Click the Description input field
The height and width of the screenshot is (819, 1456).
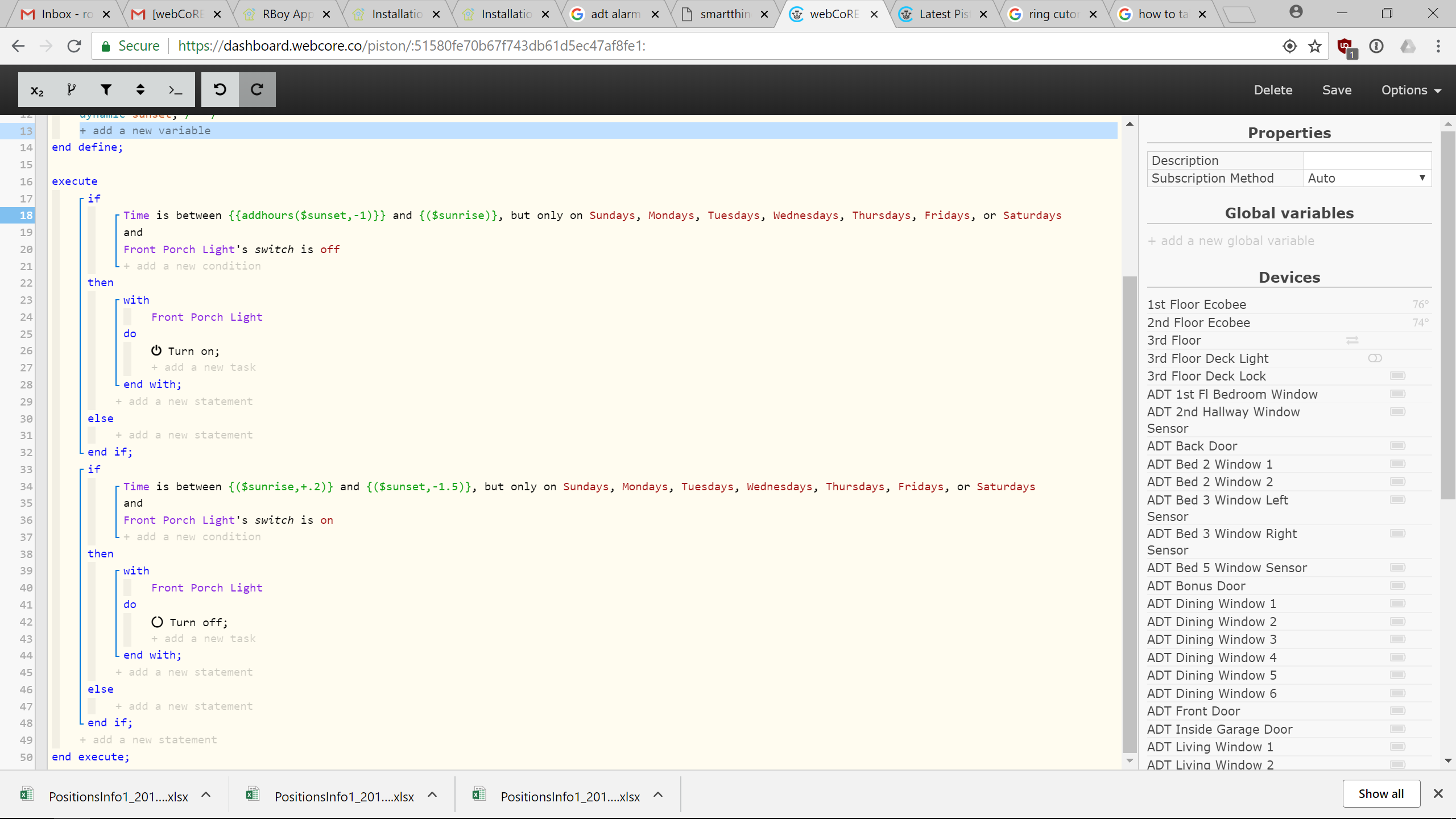(x=1367, y=160)
